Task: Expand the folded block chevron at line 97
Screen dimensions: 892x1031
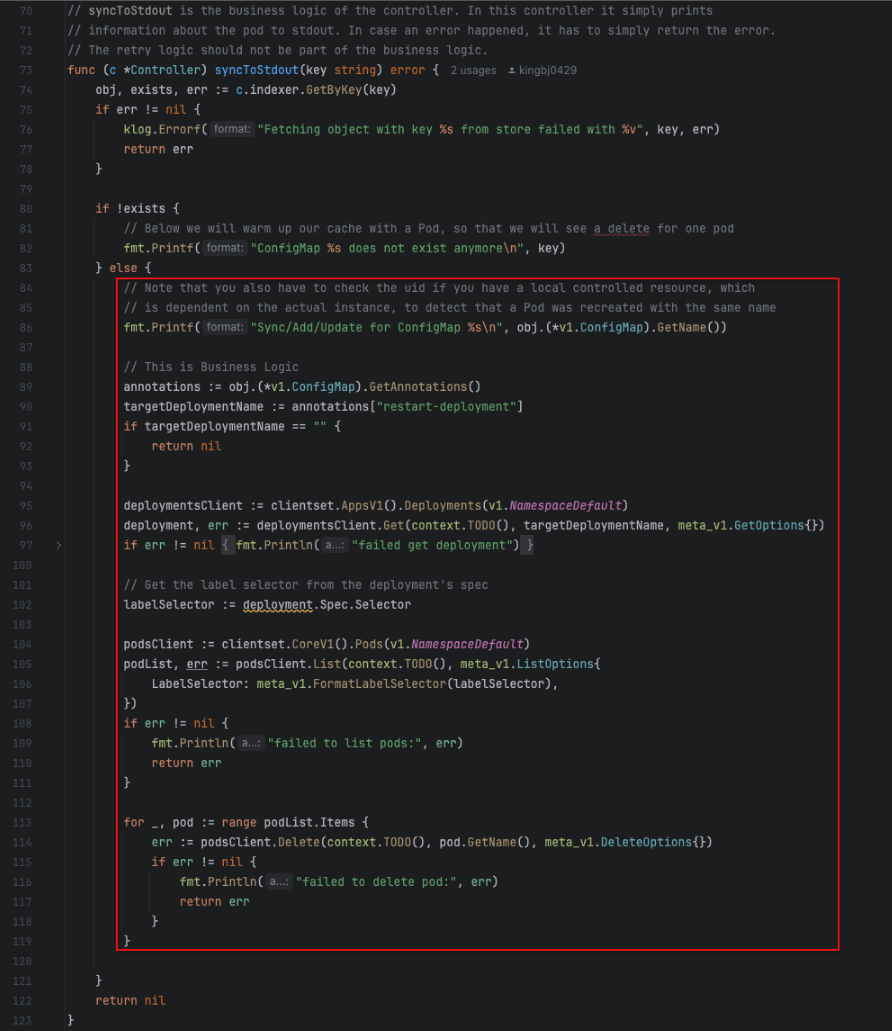Action: coord(59,545)
